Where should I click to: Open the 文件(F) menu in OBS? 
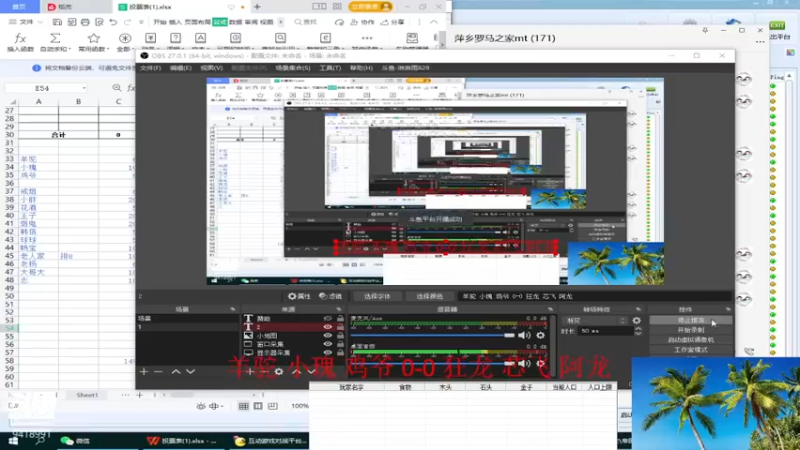[x=151, y=68]
